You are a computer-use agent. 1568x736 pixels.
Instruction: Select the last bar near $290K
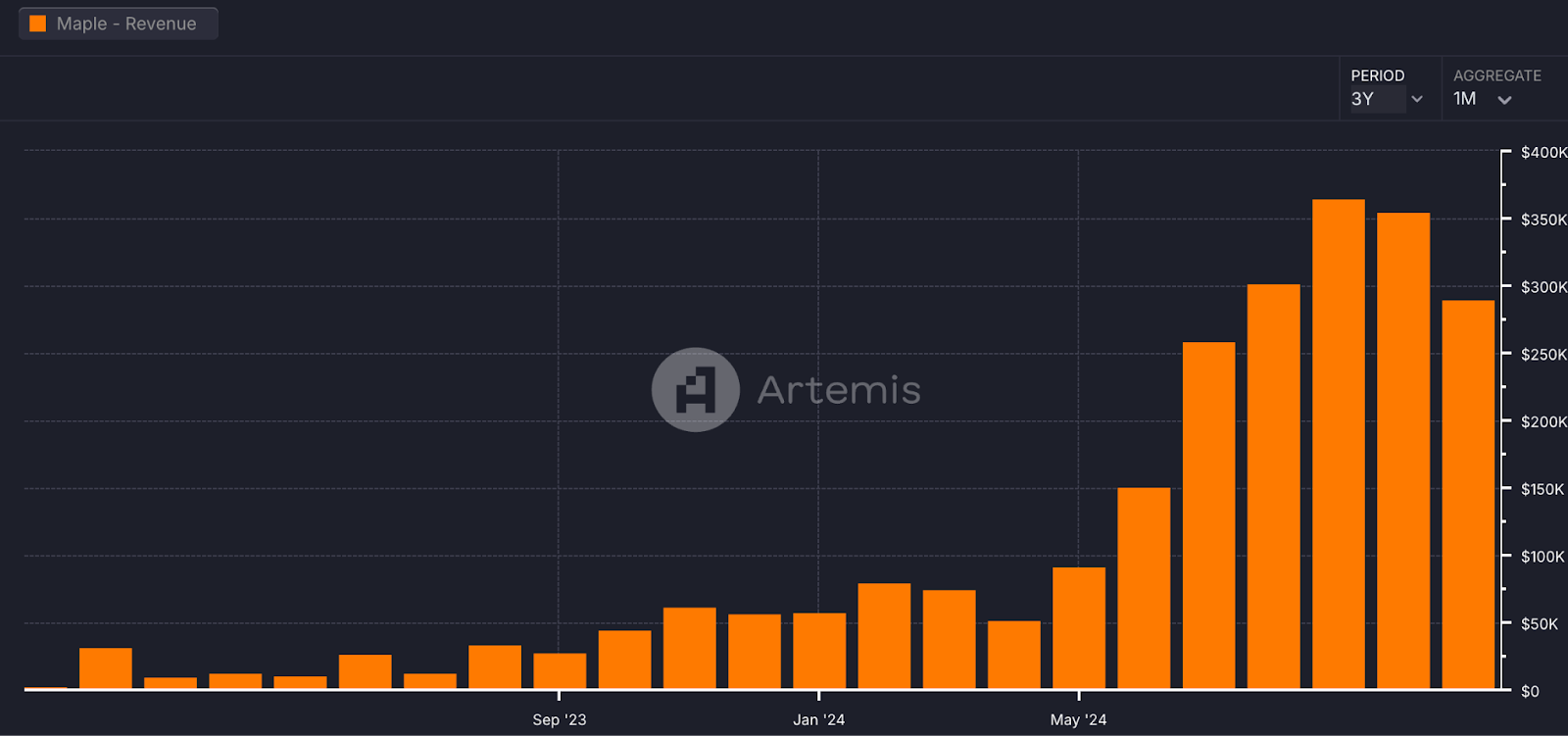(x=1468, y=495)
